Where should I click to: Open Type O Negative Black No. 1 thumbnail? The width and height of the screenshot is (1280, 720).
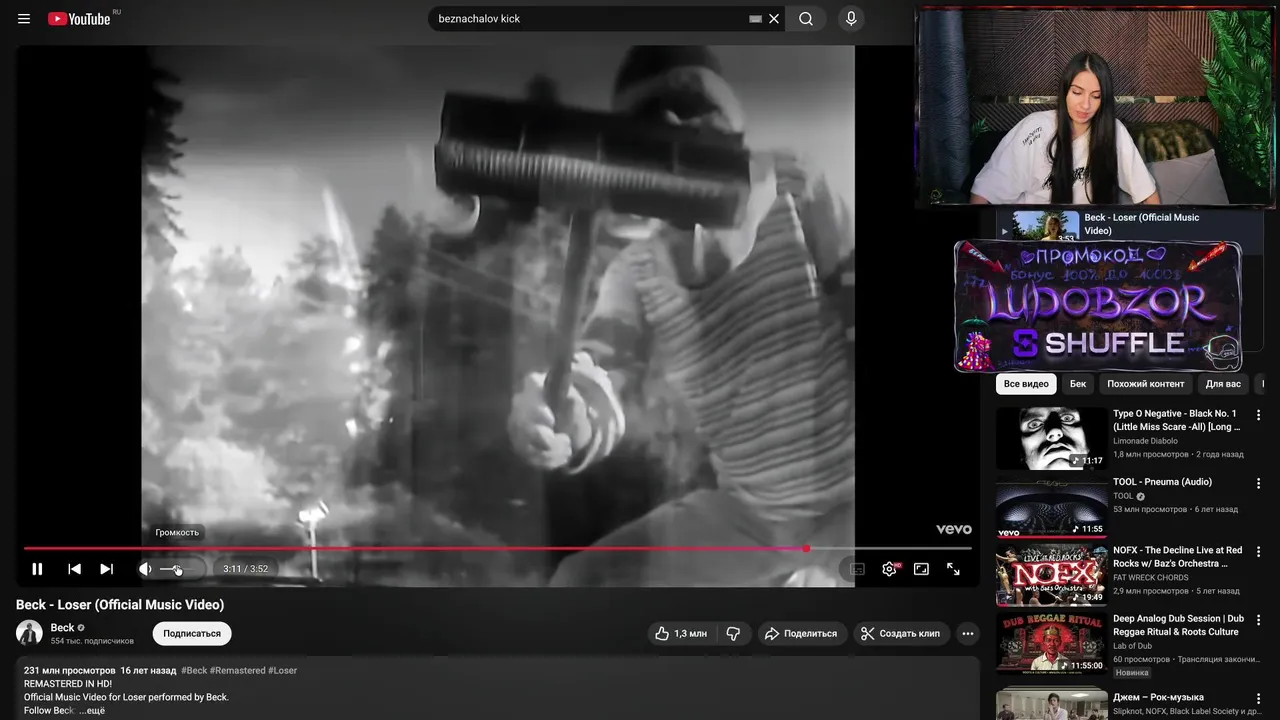pos(1051,438)
